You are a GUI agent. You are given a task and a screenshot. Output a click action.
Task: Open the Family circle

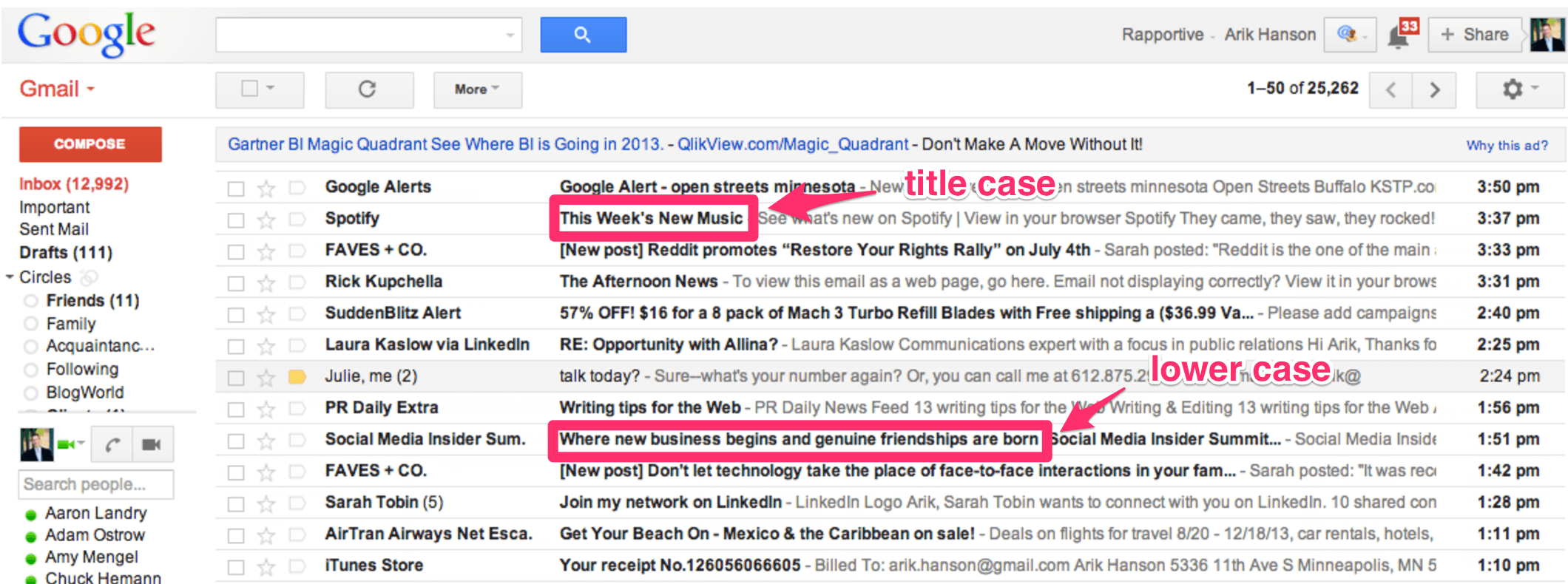[x=71, y=324]
